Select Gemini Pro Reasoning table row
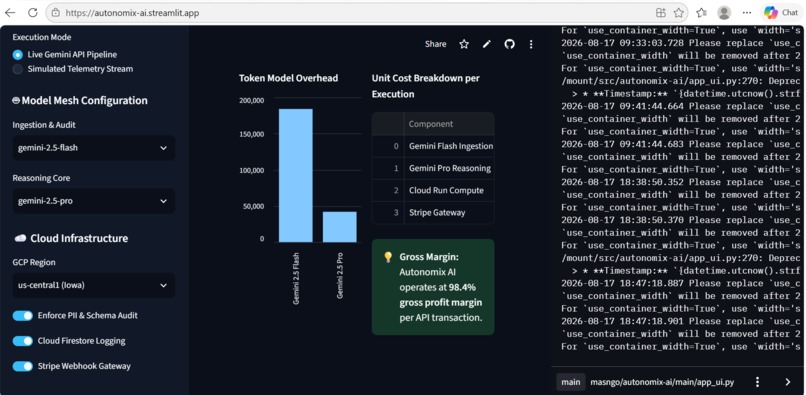This screenshot has height=395, width=806. (433, 168)
